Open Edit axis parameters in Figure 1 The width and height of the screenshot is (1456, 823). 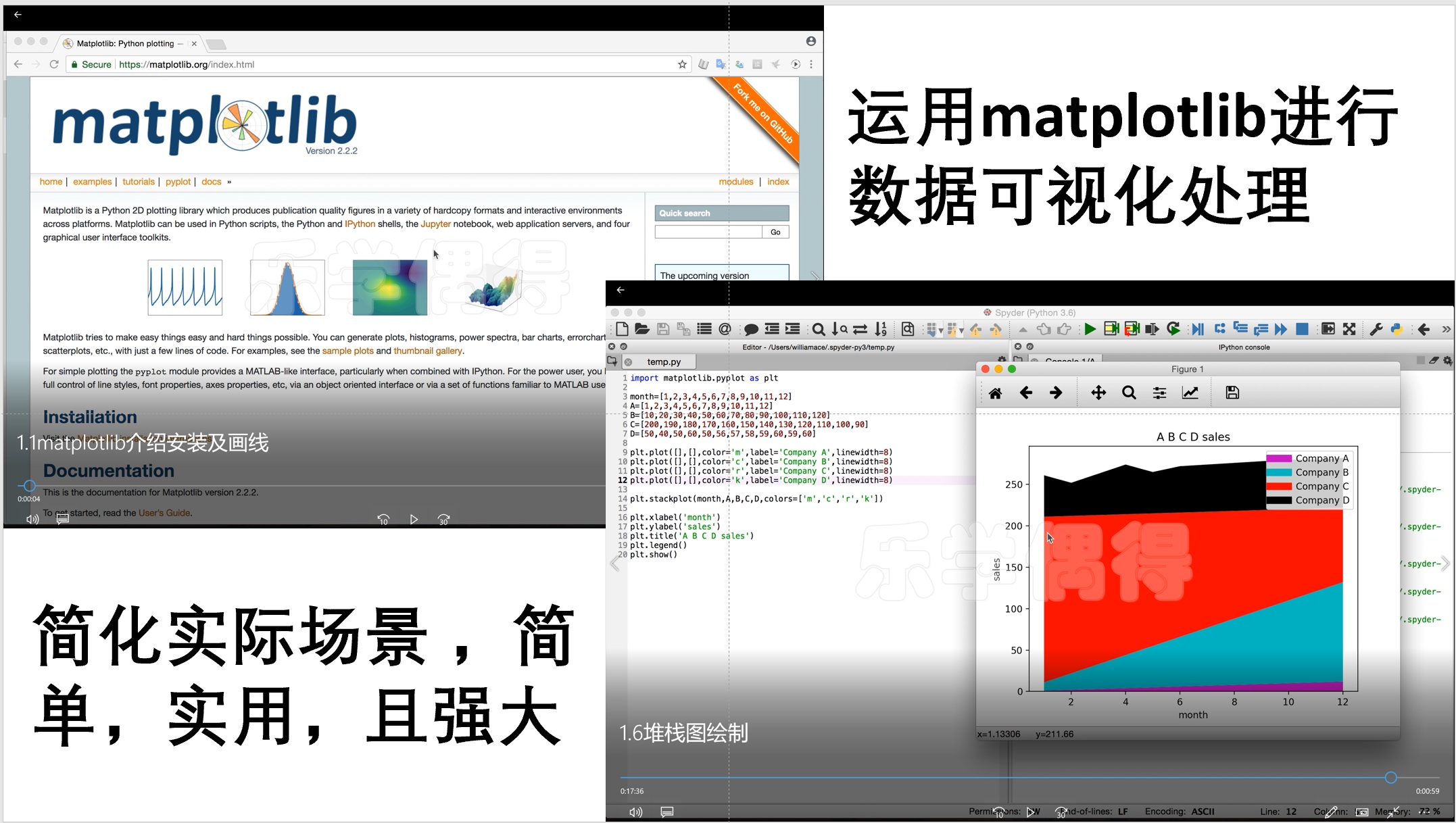click(x=1190, y=393)
